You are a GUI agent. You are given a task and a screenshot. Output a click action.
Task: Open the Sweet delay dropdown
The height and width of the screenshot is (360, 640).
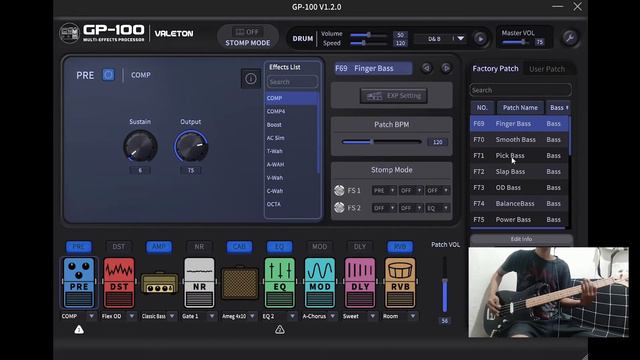click(x=372, y=316)
